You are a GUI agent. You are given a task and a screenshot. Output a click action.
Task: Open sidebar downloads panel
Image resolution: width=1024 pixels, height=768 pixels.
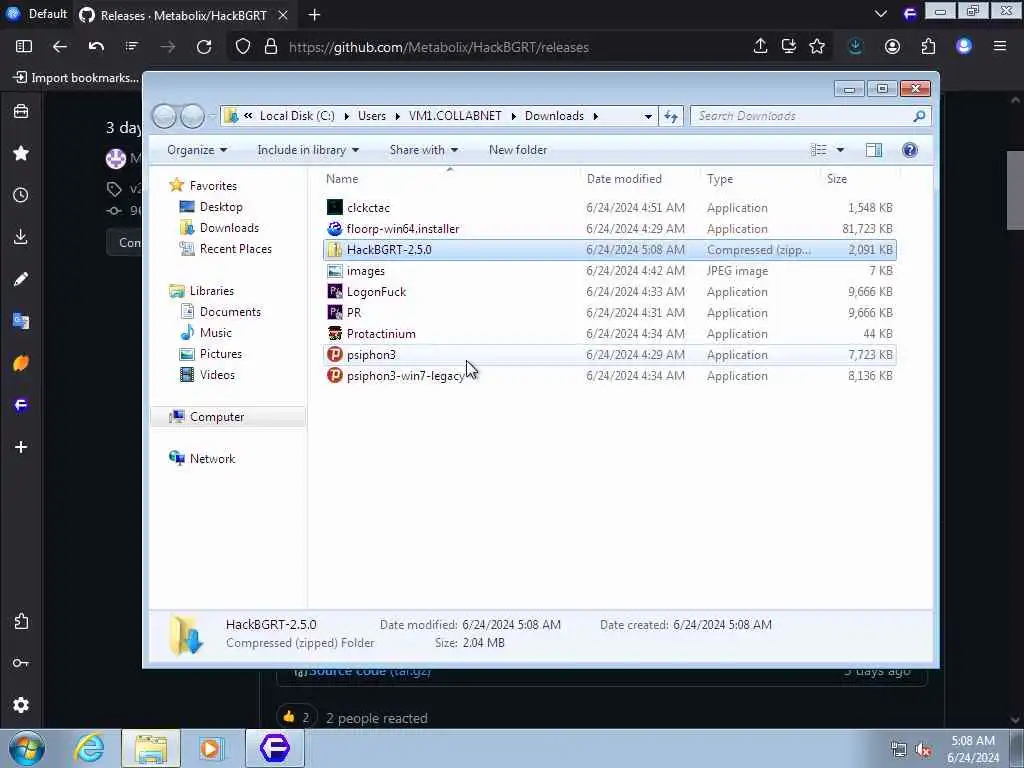(21, 237)
